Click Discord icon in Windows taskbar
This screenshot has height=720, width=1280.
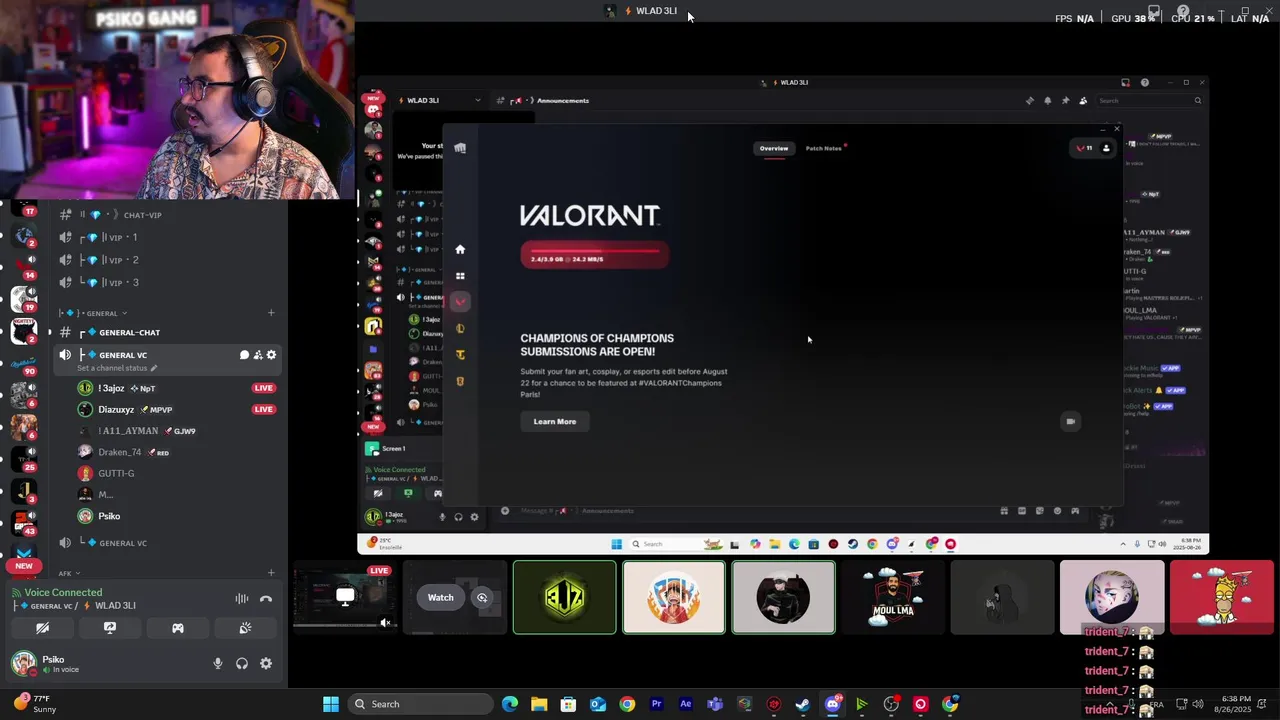click(832, 704)
